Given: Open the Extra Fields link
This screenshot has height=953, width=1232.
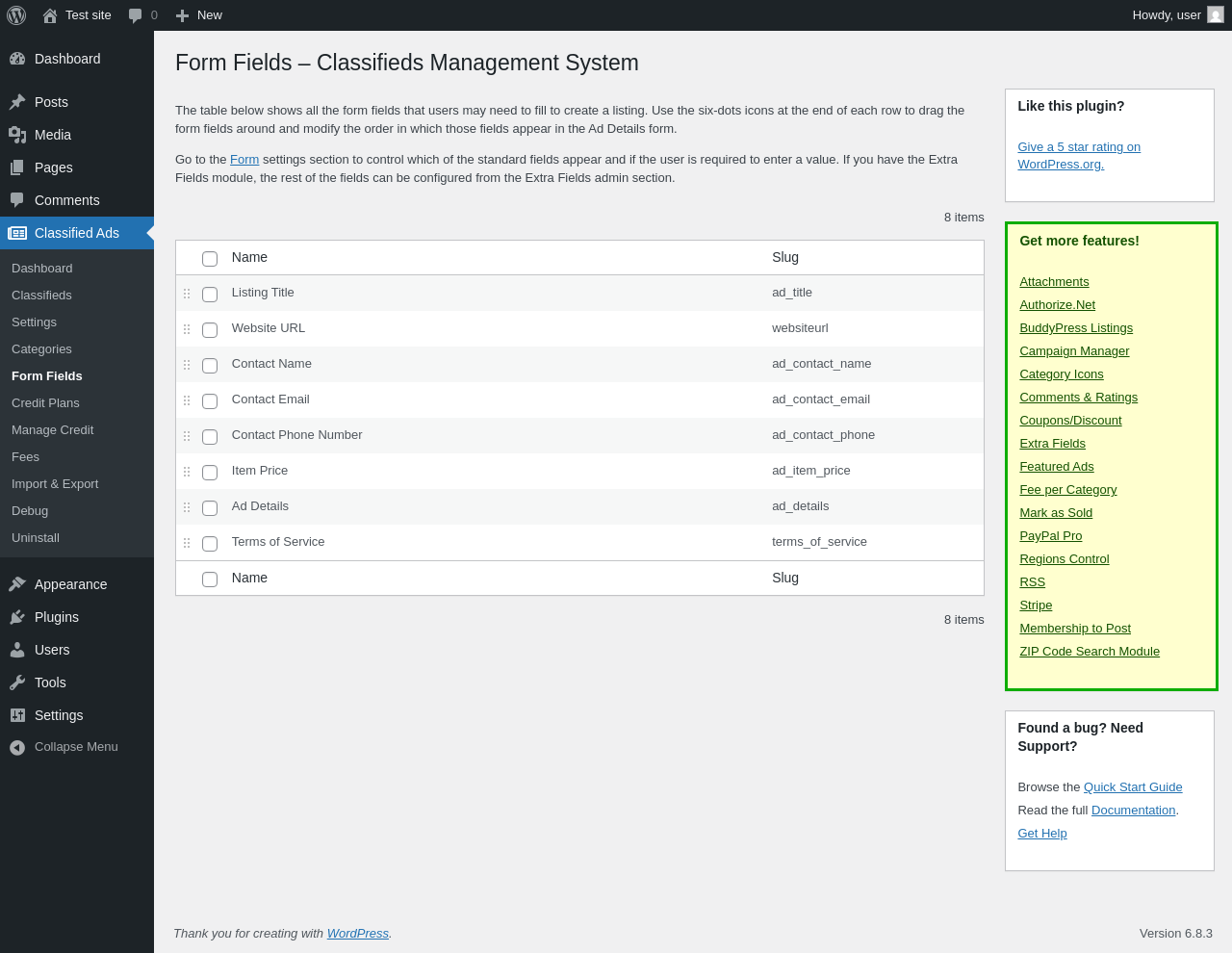Looking at the screenshot, I should (x=1052, y=444).
